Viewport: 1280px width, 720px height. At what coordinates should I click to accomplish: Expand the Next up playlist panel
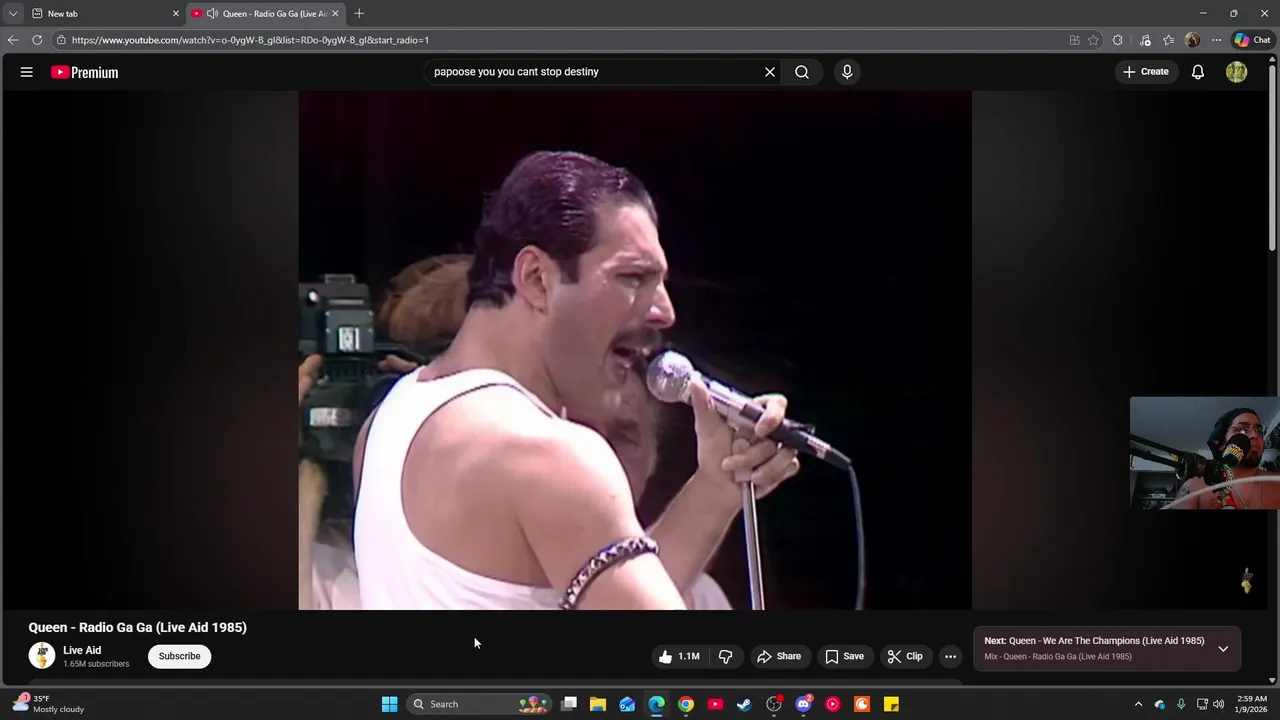(x=1223, y=649)
